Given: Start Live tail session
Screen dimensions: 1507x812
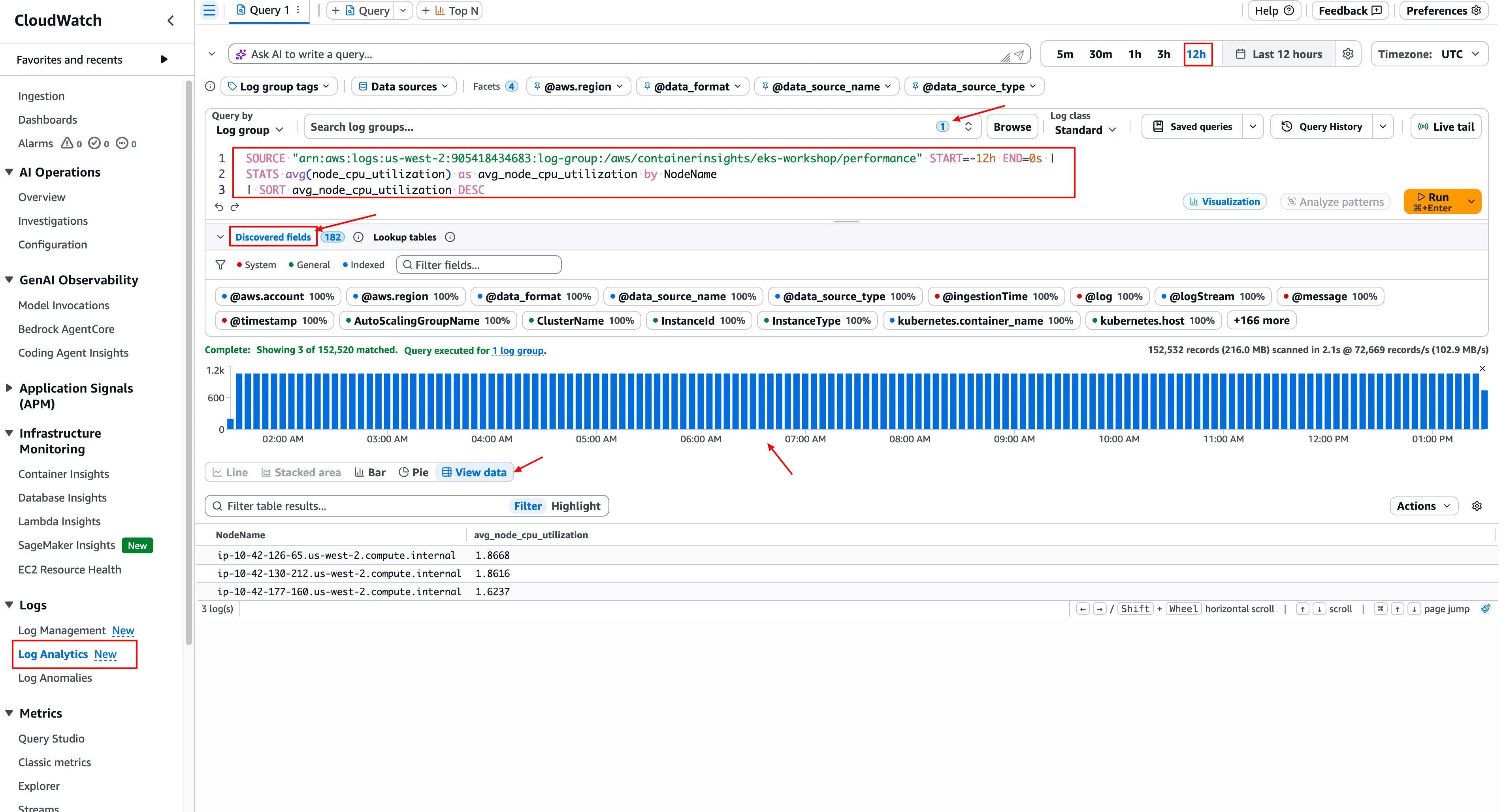Looking at the screenshot, I should pos(1446,127).
